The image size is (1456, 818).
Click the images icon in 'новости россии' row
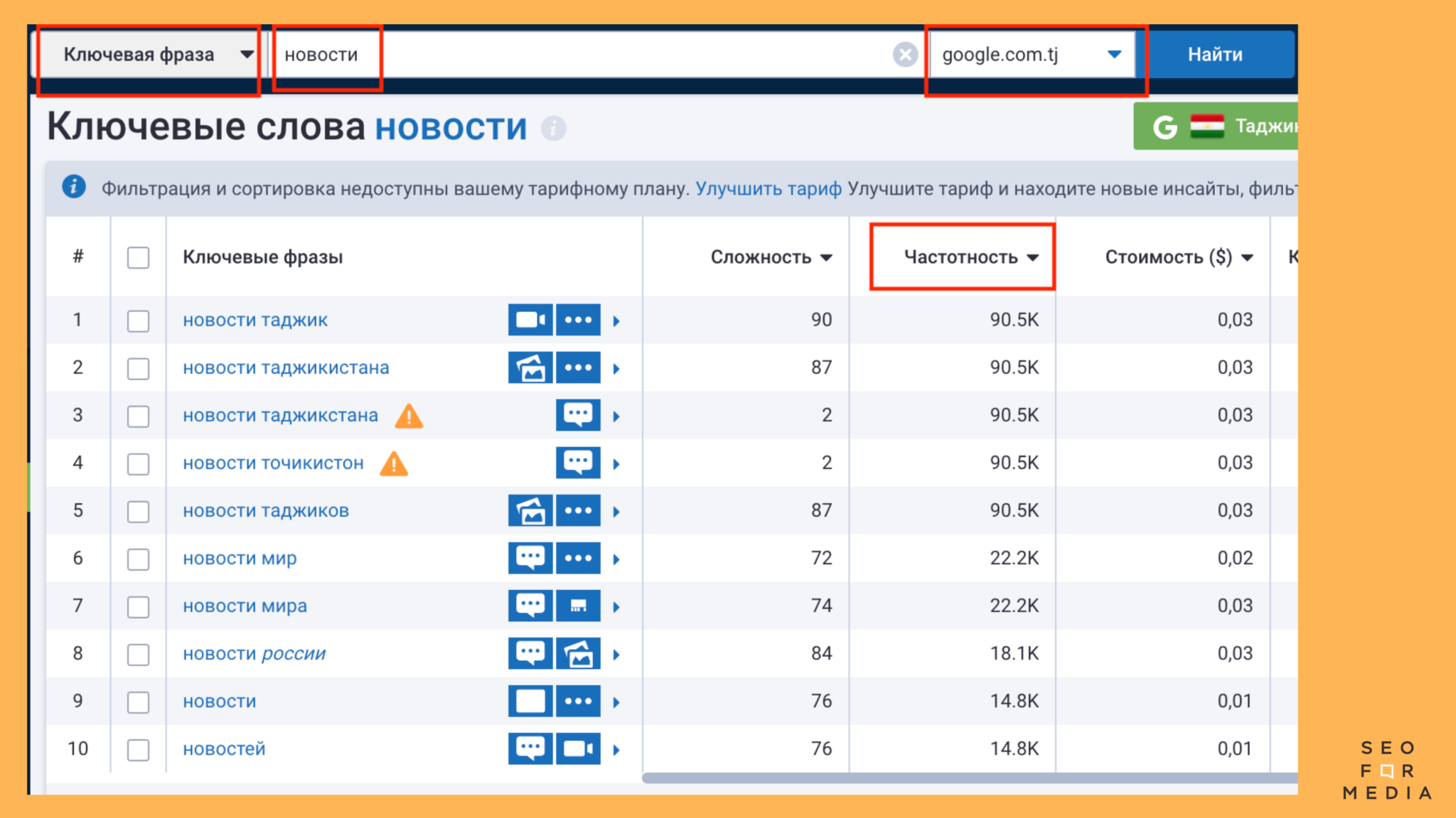pyautogui.click(x=578, y=653)
